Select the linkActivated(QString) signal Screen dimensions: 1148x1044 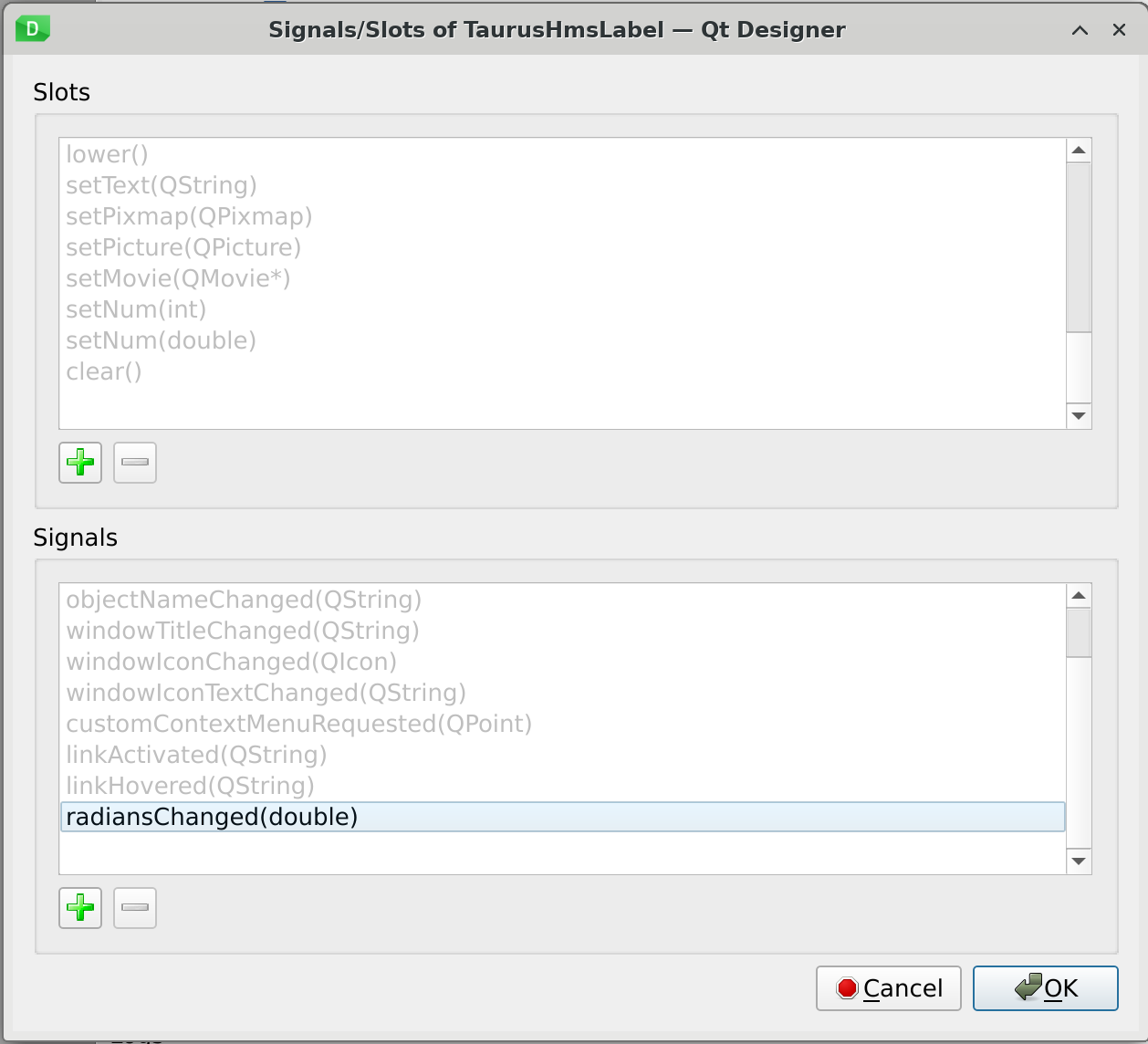coord(196,755)
